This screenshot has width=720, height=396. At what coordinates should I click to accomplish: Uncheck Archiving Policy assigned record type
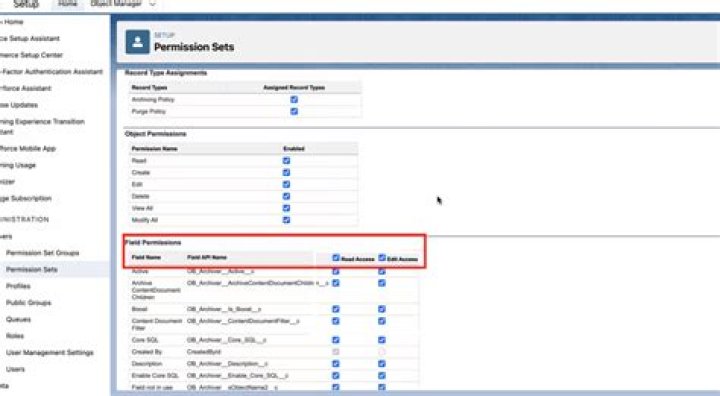(x=294, y=99)
